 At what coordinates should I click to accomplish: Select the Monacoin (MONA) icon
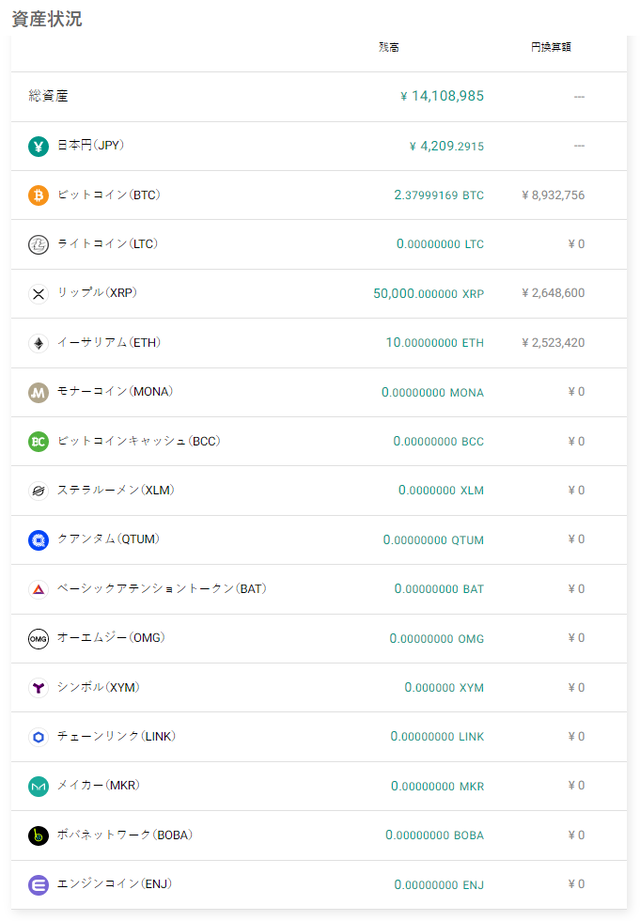click(x=38, y=392)
